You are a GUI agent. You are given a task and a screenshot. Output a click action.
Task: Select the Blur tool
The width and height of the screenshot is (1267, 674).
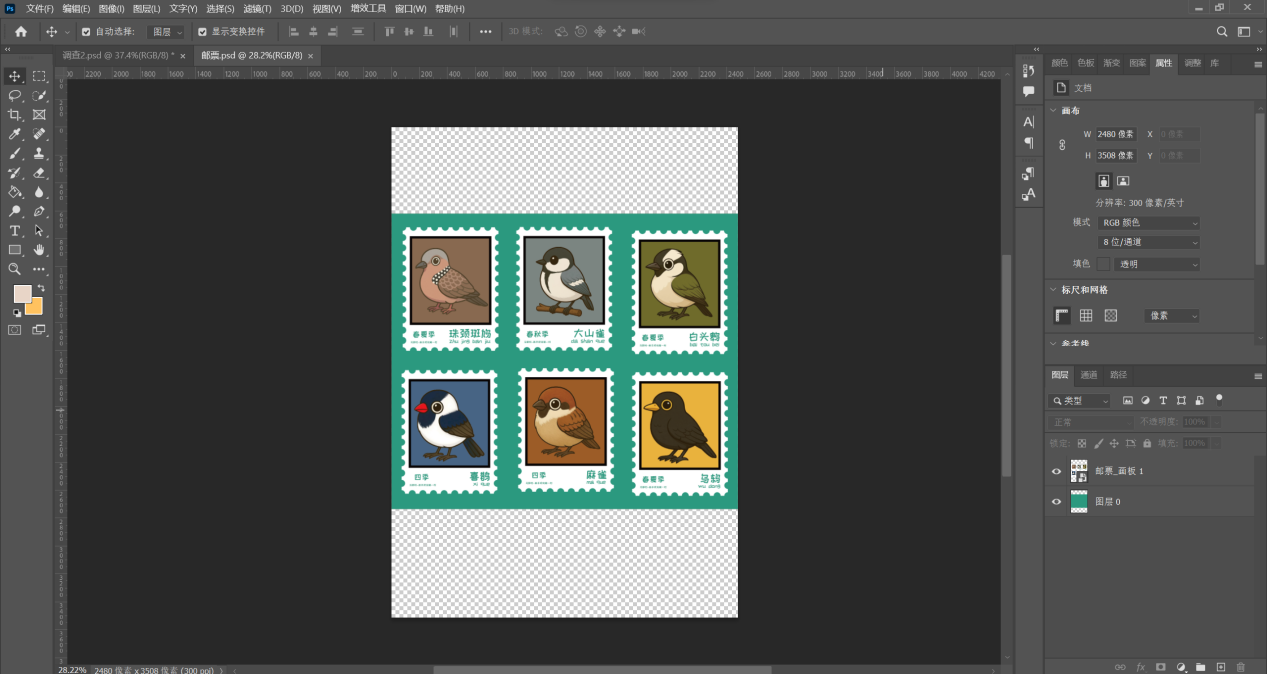click(39, 192)
